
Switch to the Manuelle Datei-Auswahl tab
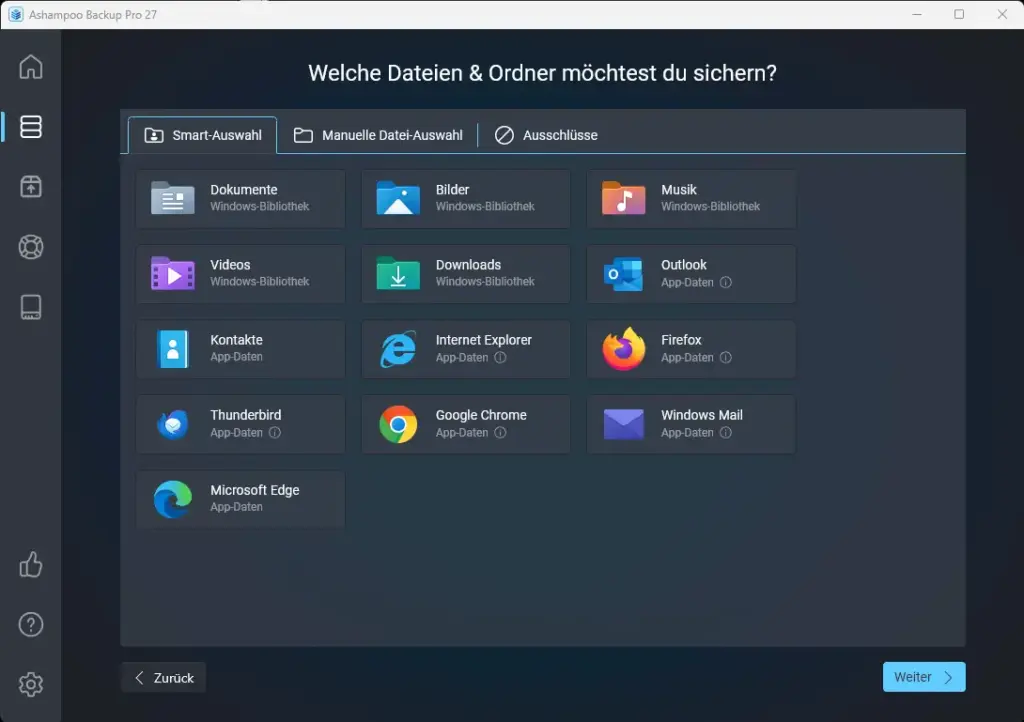point(378,135)
